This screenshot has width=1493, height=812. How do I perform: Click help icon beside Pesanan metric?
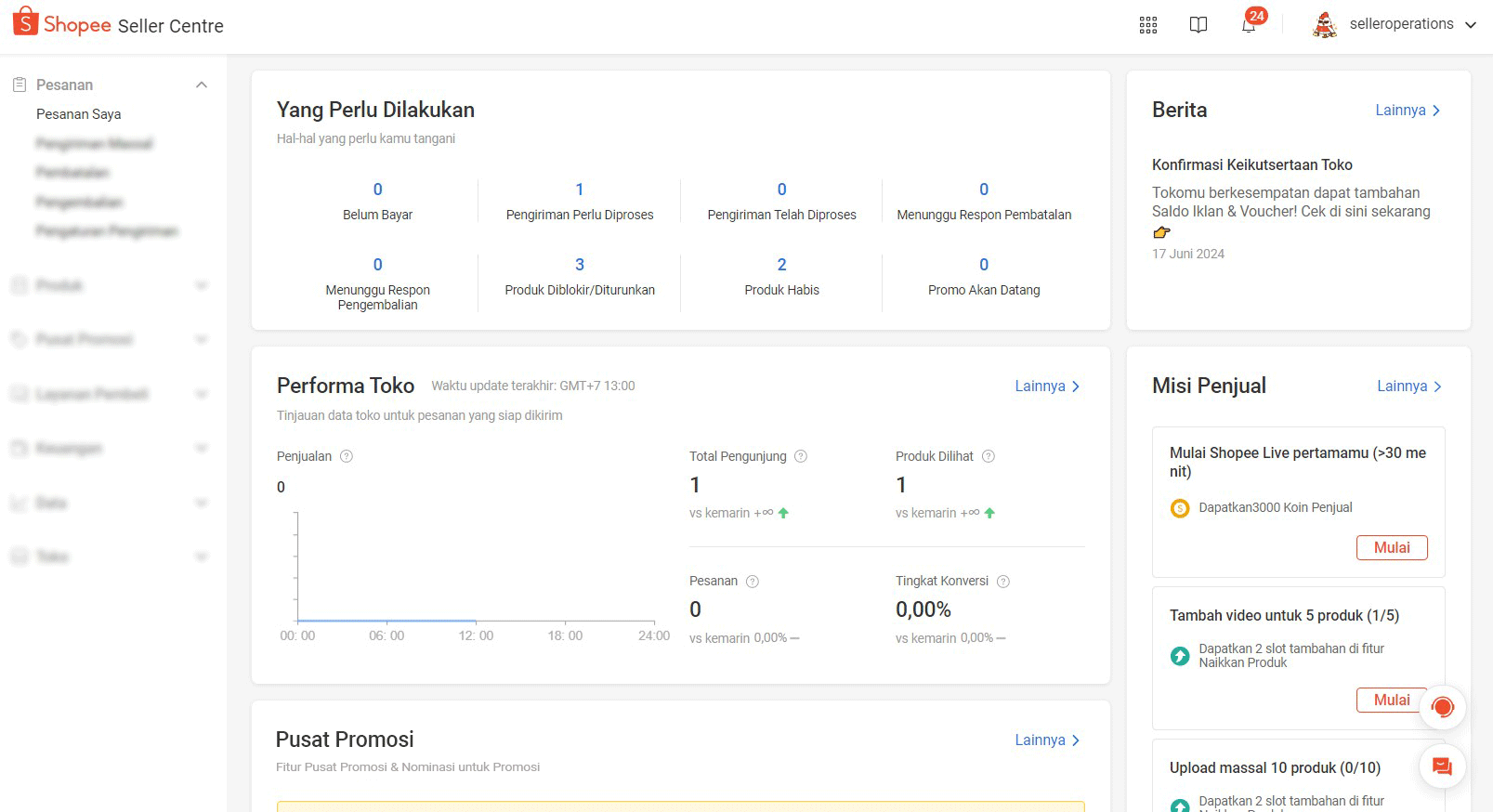click(753, 582)
